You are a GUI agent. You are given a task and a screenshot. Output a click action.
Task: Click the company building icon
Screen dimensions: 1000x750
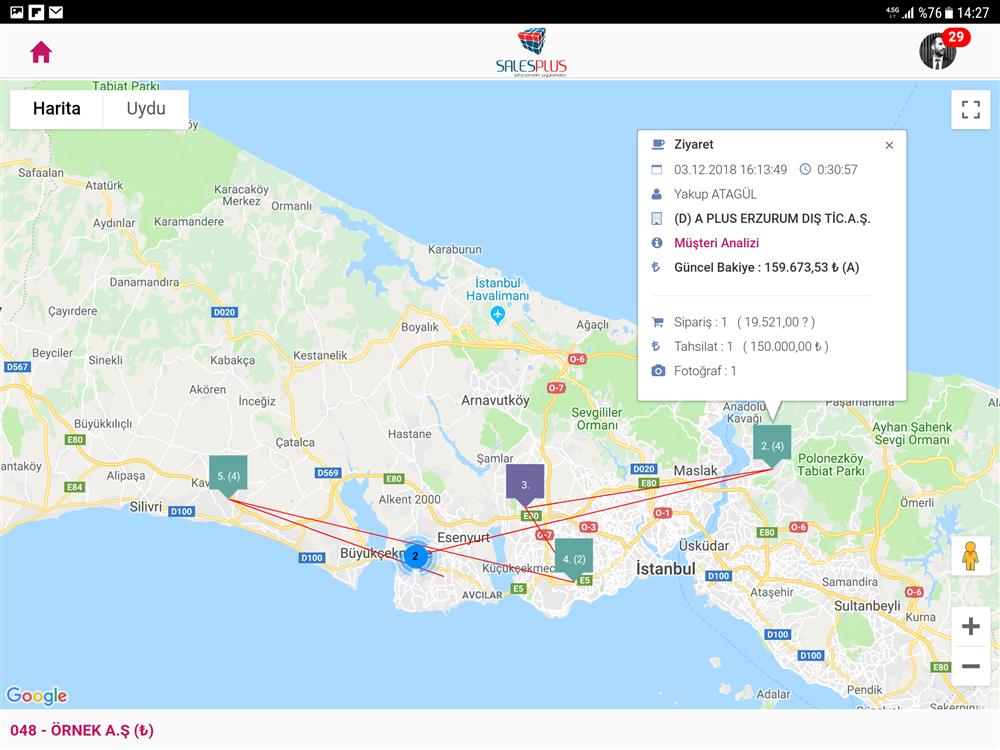click(657, 219)
